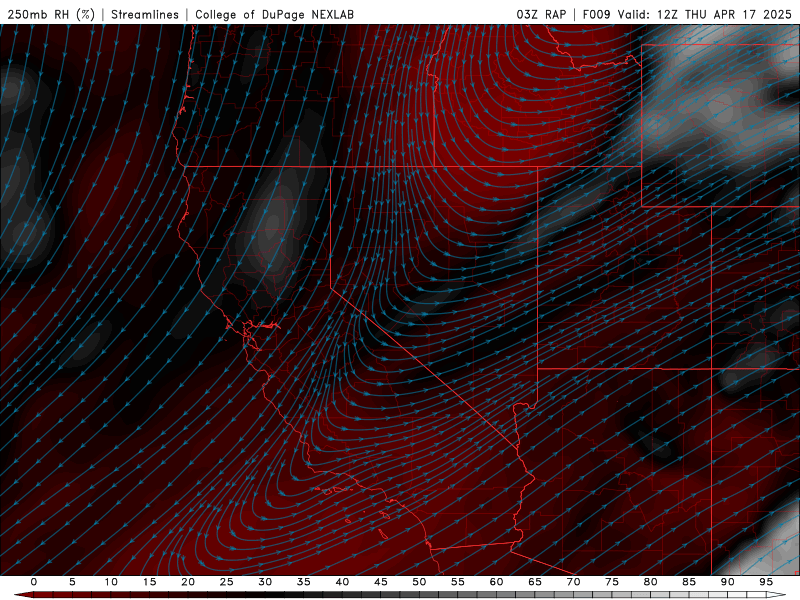Click the "15" colorbar tick label
The height and width of the screenshot is (600, 800).
tap(149, 582)
